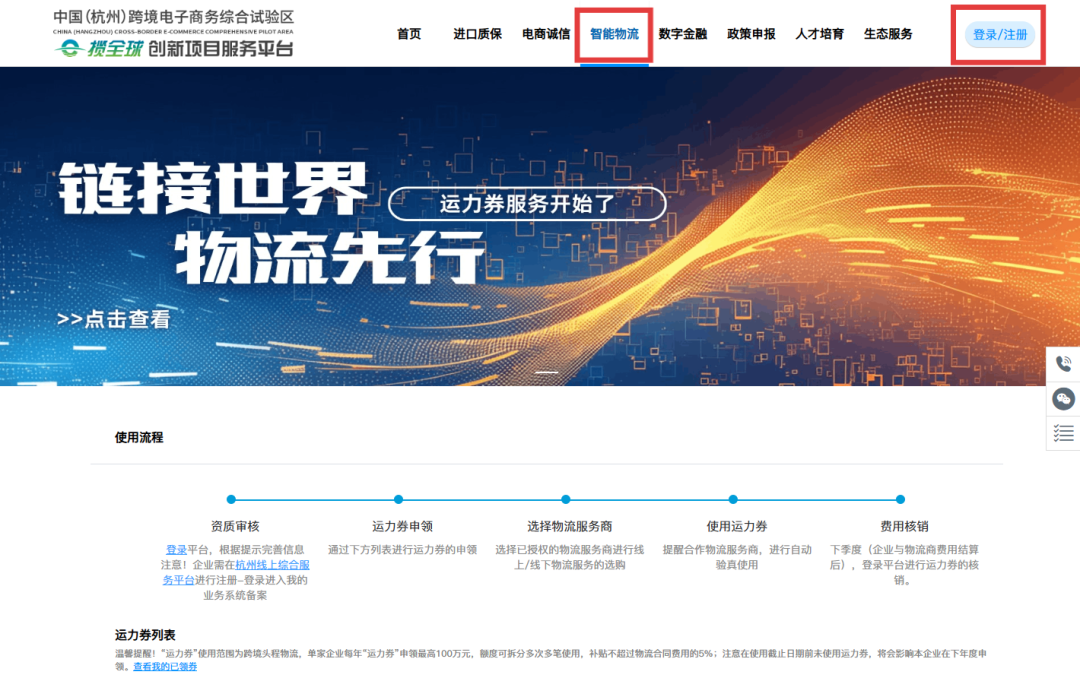Click the 费用核销 step label
This screenshot has height=678, width=1080.
click(904, 526)
